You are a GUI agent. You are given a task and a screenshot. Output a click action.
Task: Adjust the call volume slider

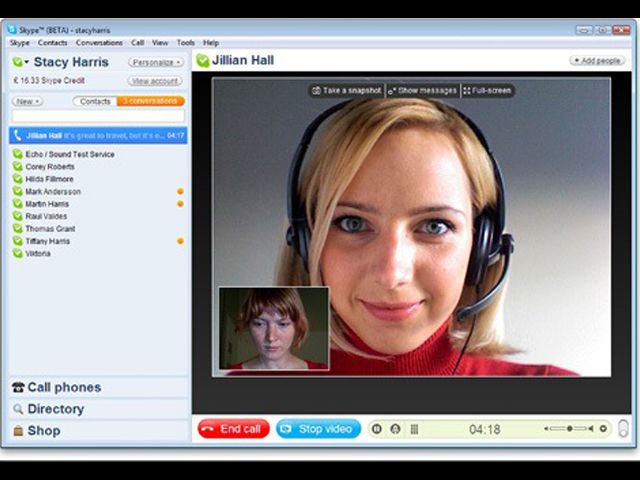[569, 429]
